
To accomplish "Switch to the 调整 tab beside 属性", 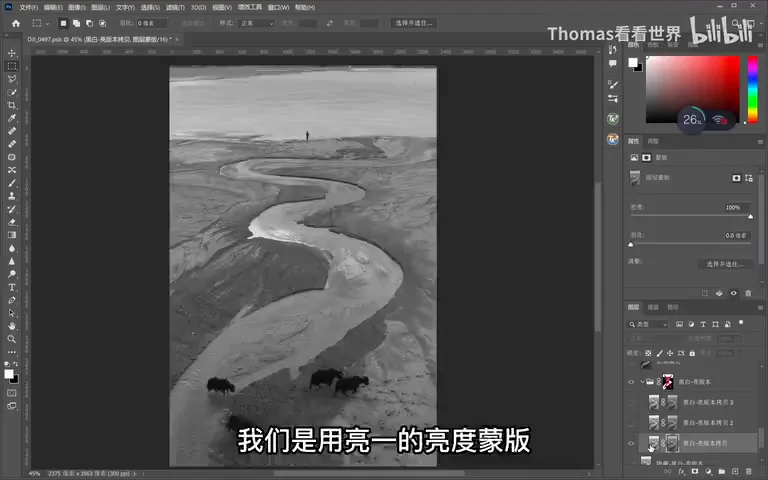I will click(653, 141).
